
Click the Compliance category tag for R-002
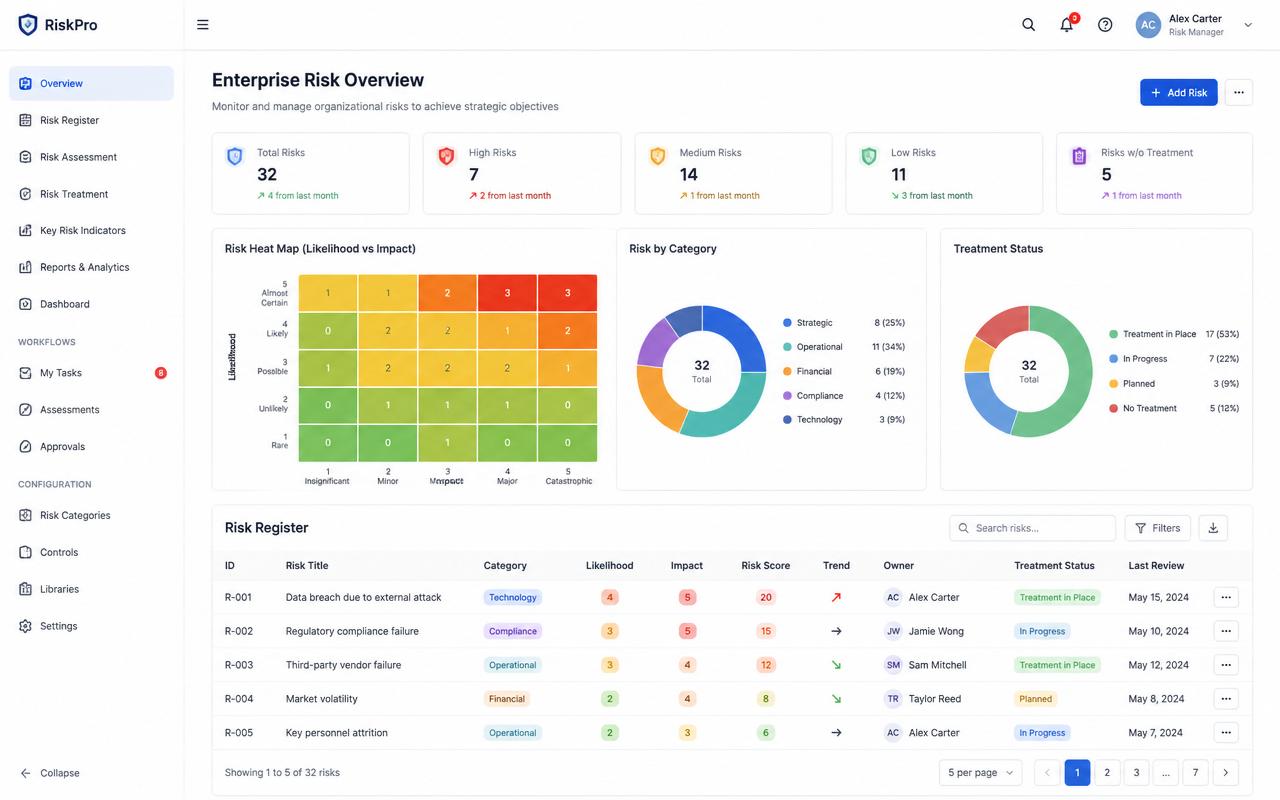click(513, 631)
